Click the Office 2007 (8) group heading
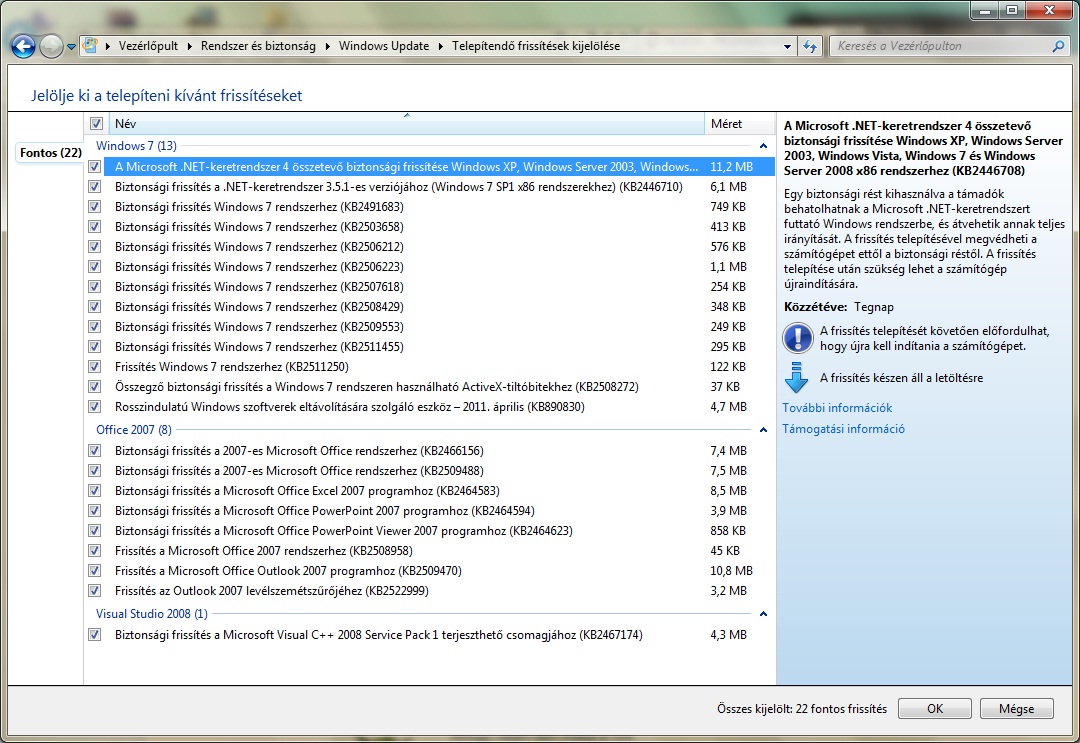Image resolution: width=1080 pixels, height=743 pixels. point(134,429)
